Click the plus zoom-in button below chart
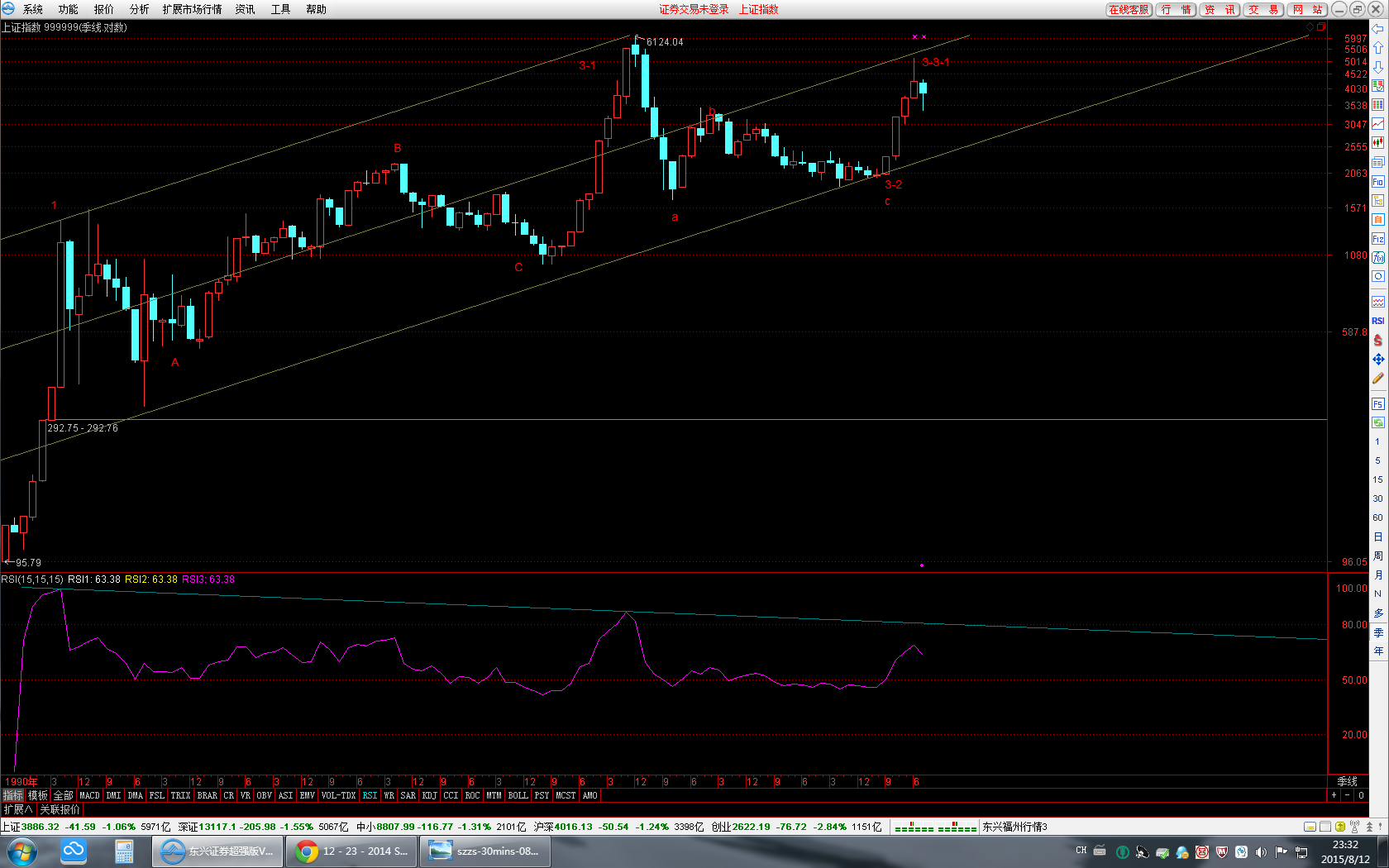1389x868 pixels. click(1334, 795)
